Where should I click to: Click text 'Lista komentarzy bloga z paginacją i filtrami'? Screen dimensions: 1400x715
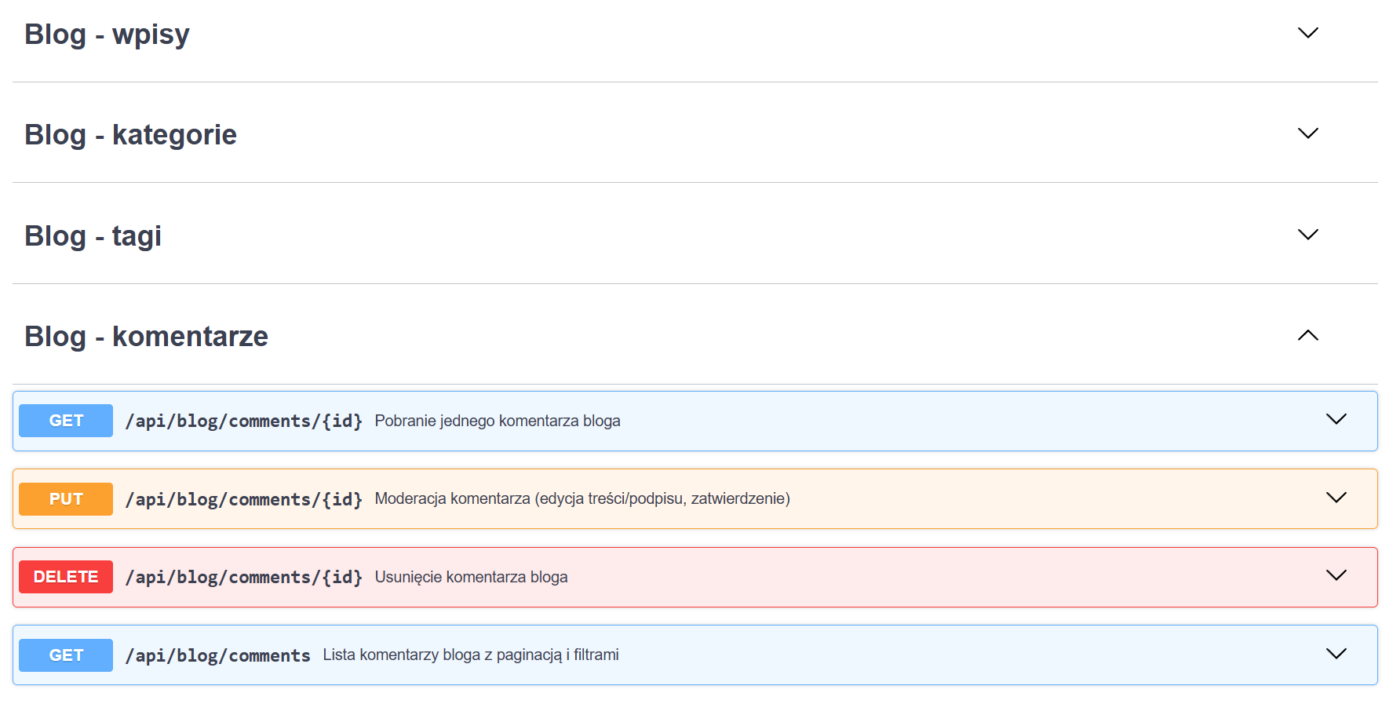[x=471, y=656]
